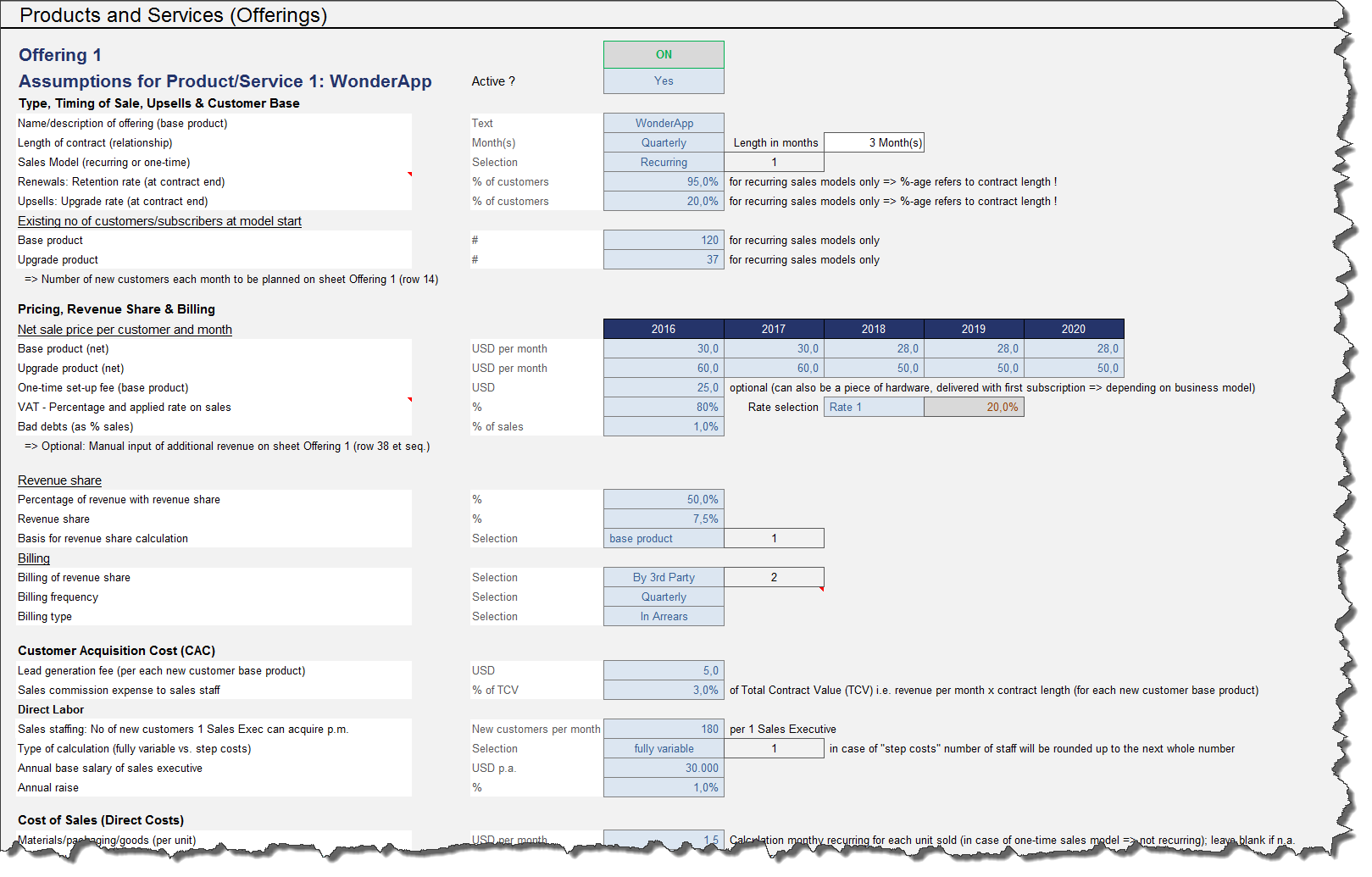Image resolution: width=1372 pixels, height=877 pixels.
Task: Click the 2016 column header
Action: click(663, 329)
